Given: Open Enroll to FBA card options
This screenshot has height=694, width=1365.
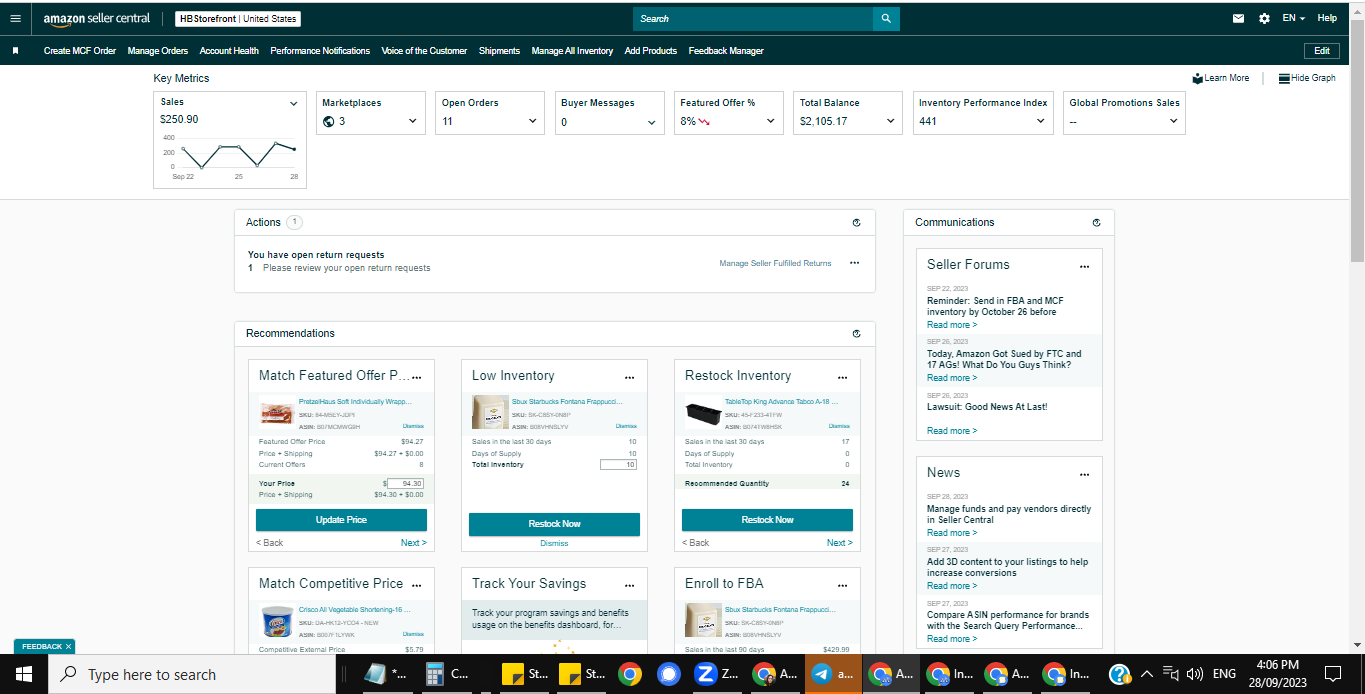Looking at the screenshot, I should click(x=843, y=586).
